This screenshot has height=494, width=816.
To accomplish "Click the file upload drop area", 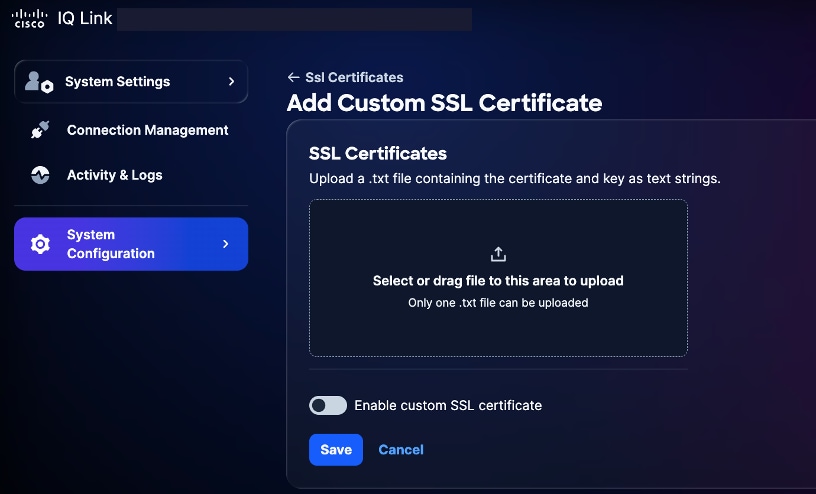I will [498, 278].
